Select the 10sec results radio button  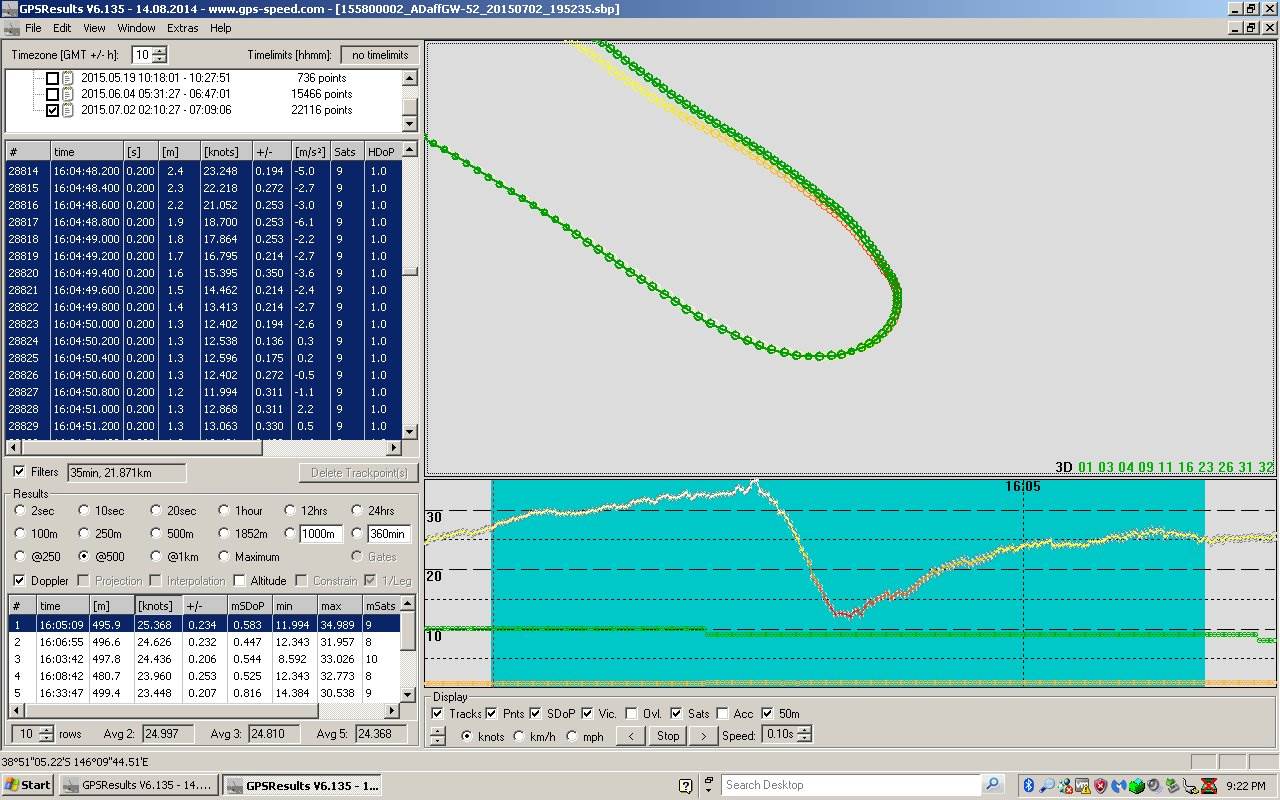coord(84,510)
